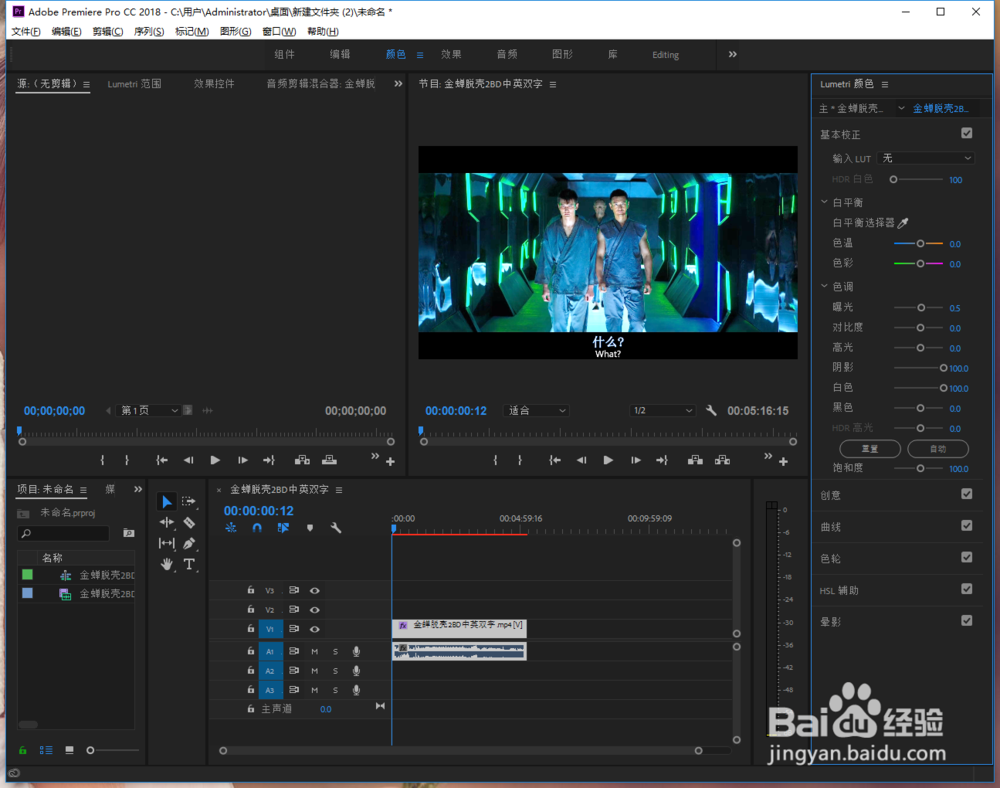Select the Razor tool
Screen dimensions: 1000x788
(189, 523)
